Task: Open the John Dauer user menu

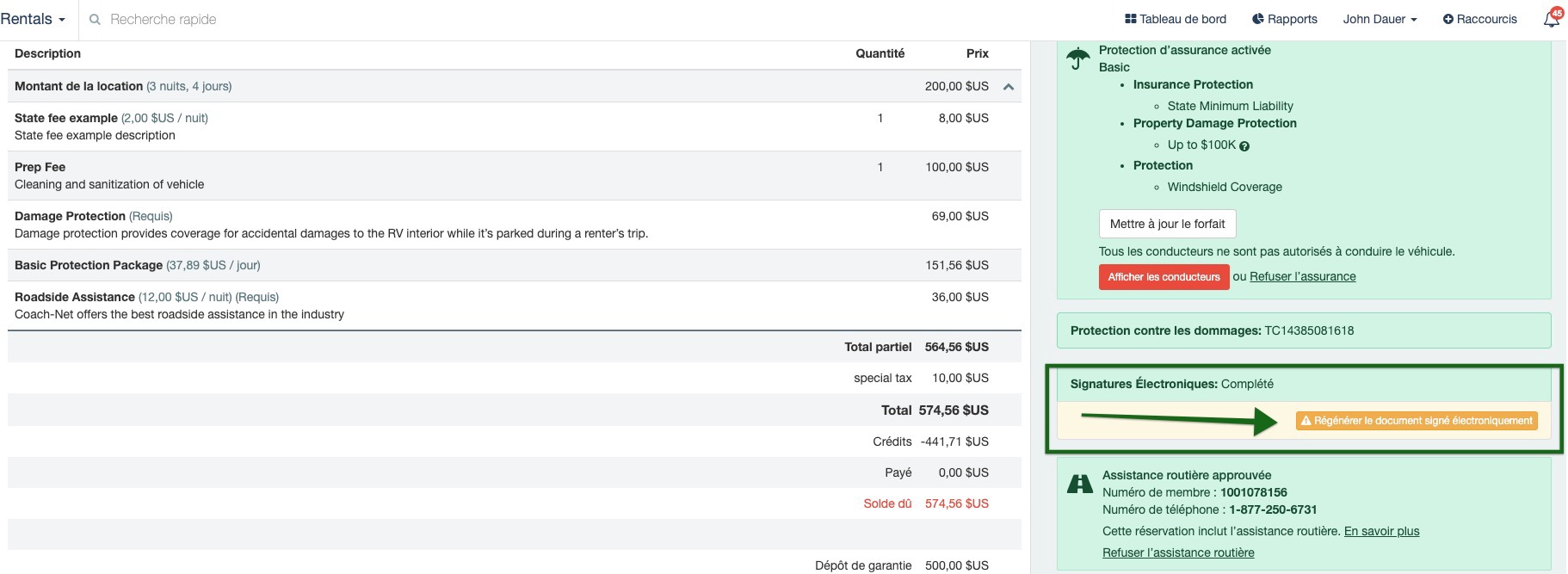Action: pyautogui.click(x=1380, y=19)
